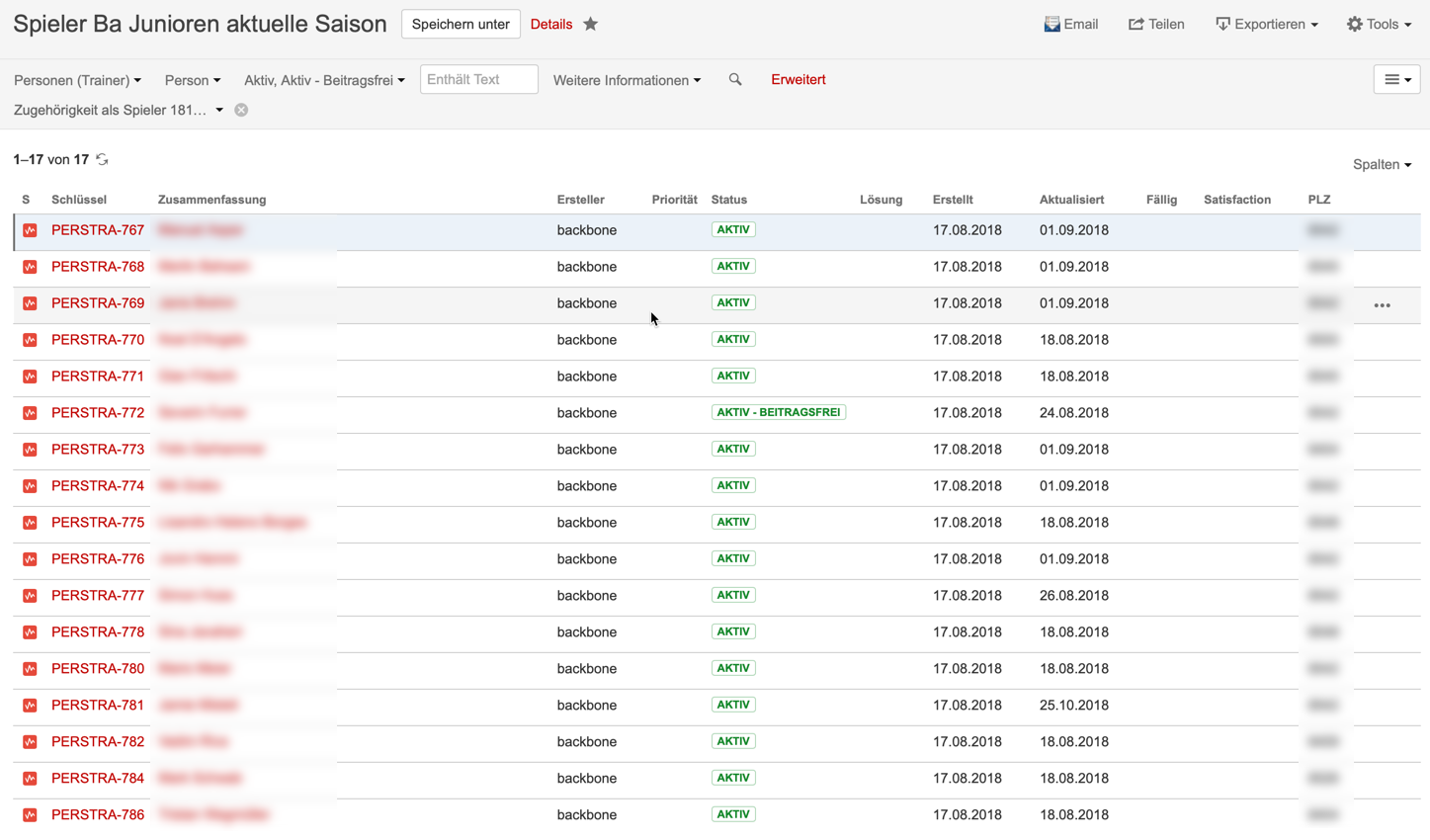Open the Tools menu
This screenshot has height=840, width=1430.
(x=1379, y=24)
